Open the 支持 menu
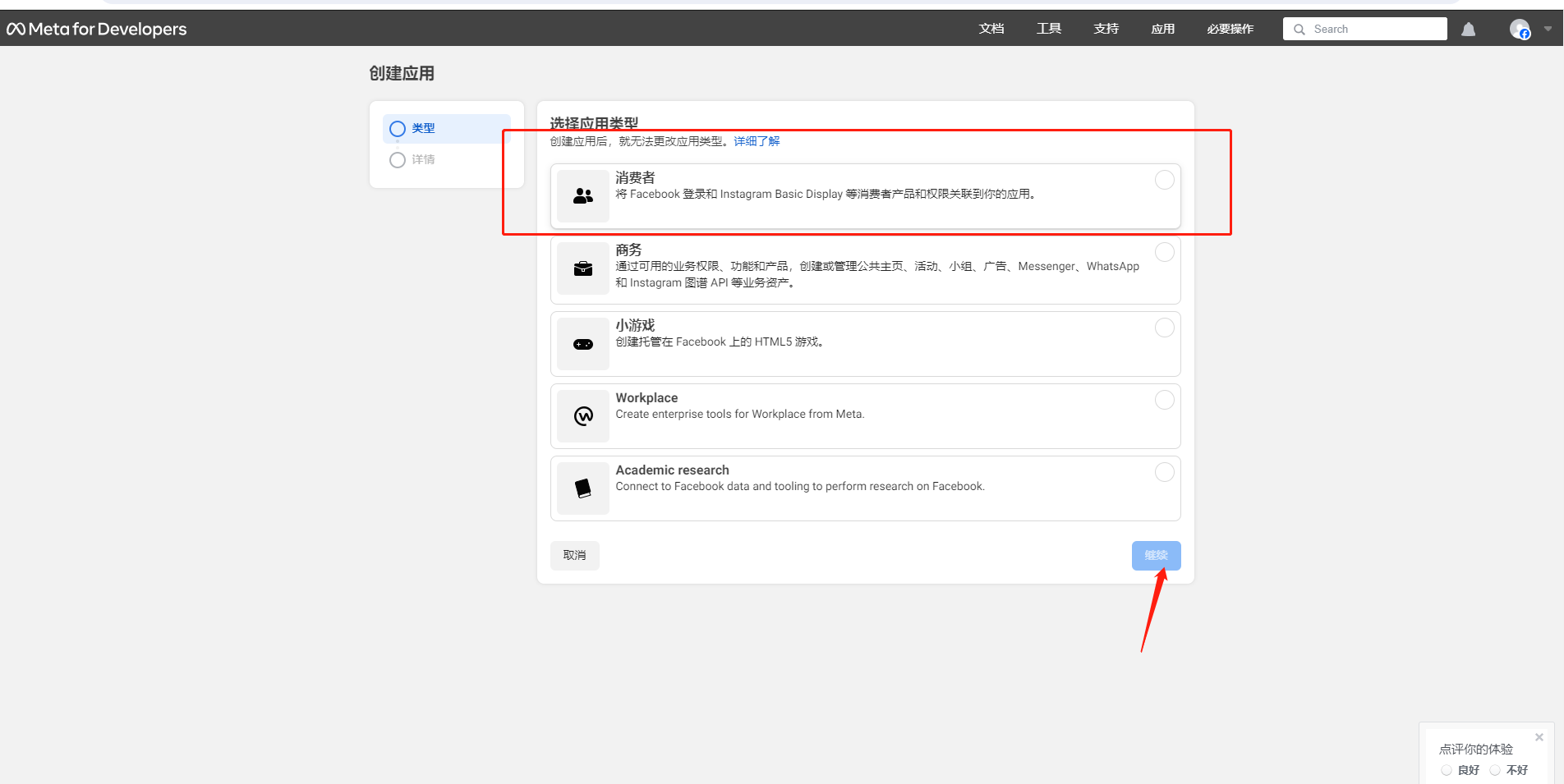Viewport: 1564px width, 784px height. click(x=1106, y=29)
